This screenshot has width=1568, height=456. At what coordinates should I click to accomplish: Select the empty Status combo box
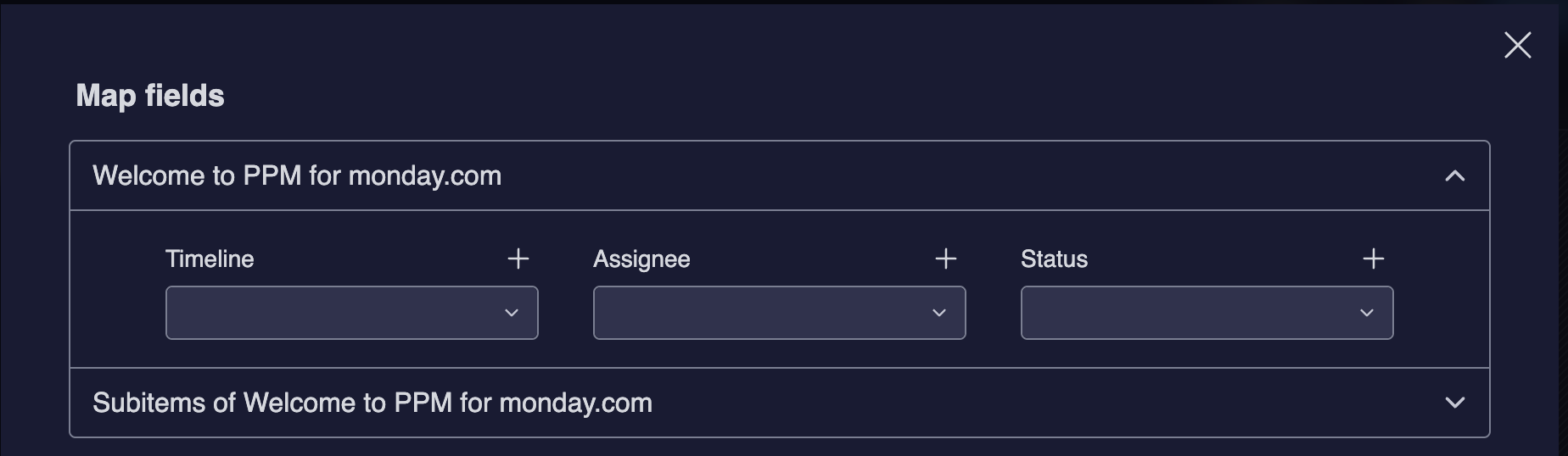pos(1186,313)
